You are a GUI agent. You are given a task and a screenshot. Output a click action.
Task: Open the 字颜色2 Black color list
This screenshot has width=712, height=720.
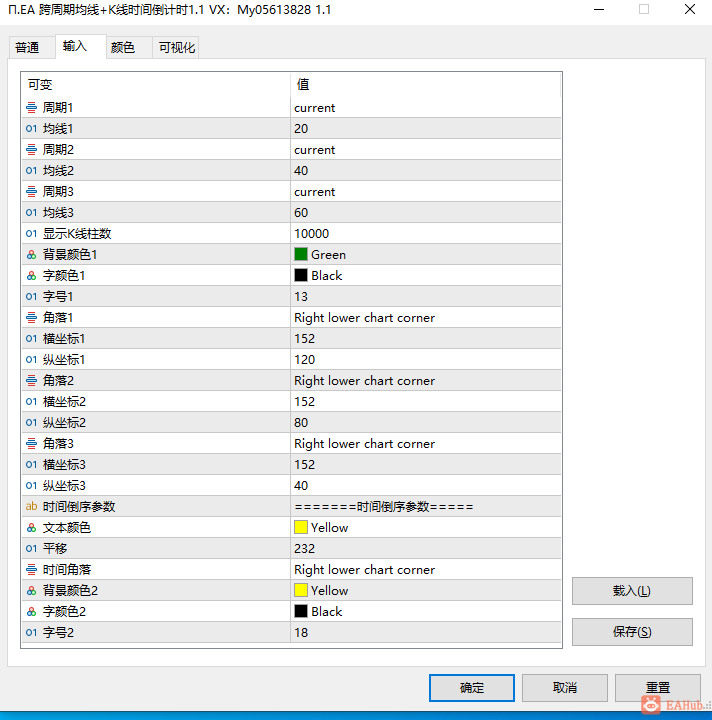[x=426, y=612]
